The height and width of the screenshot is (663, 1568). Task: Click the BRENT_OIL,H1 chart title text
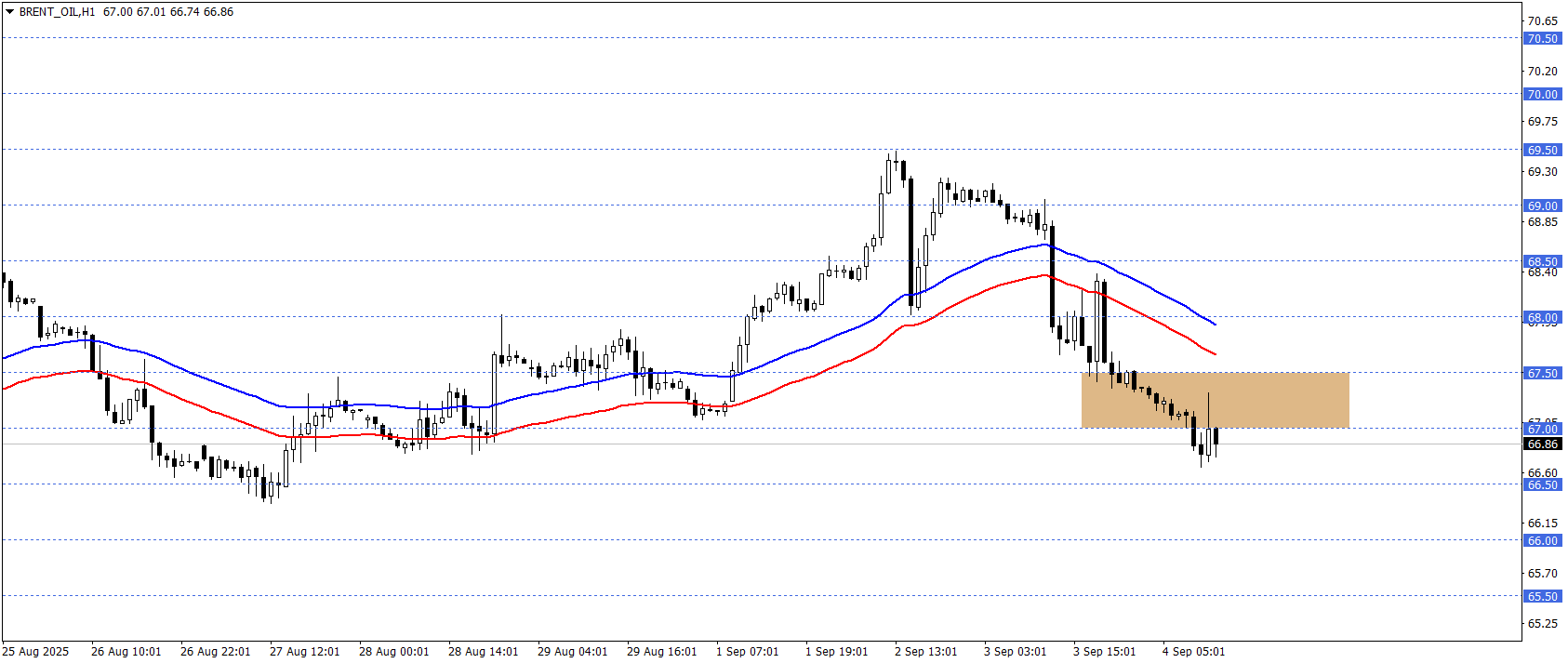57,12
